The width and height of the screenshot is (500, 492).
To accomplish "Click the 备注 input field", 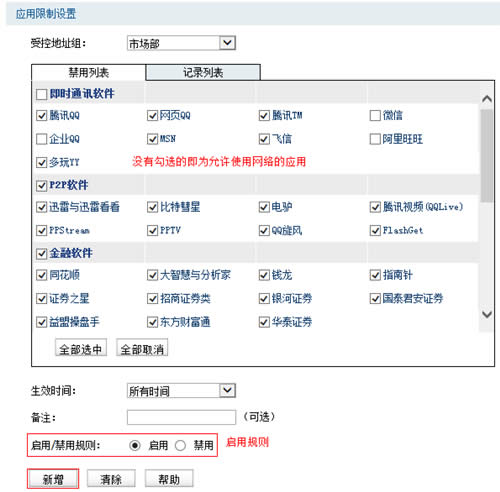I will (x=181, y=417).
